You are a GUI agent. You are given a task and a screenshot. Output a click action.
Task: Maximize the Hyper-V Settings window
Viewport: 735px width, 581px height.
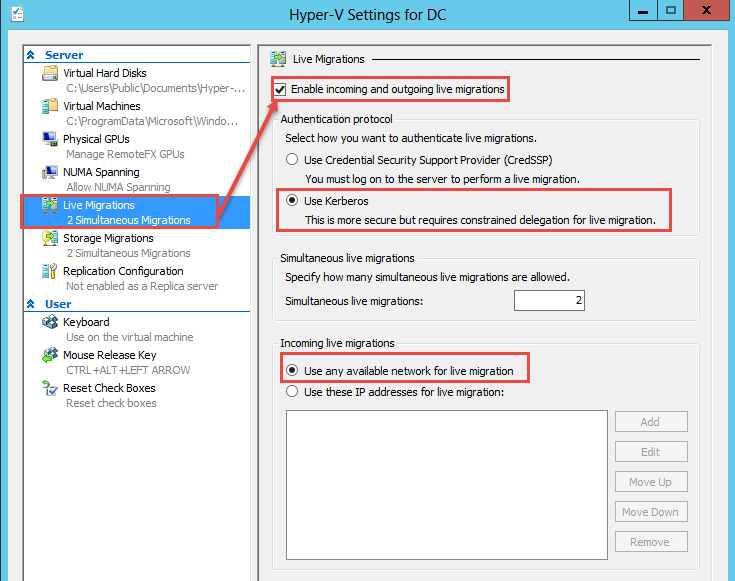(x=670, y=10)
